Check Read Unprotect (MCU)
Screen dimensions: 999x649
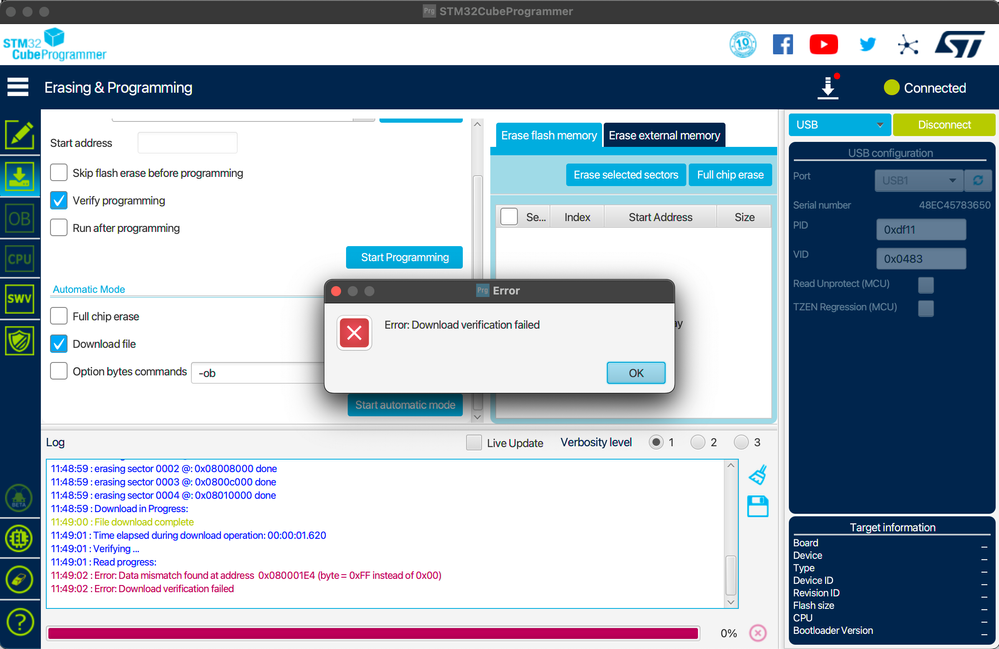pos(926,284)
